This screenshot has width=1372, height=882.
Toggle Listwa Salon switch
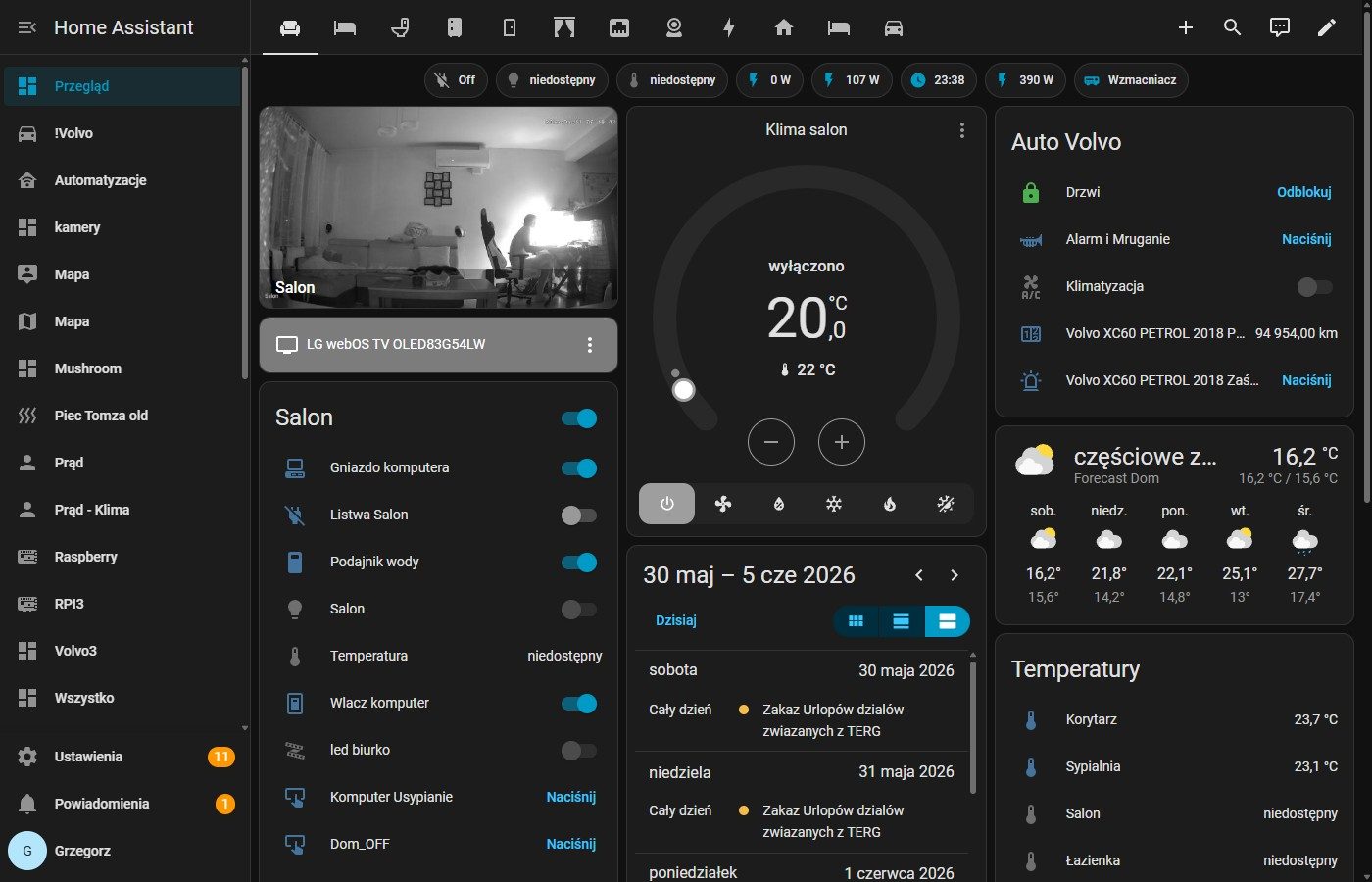point(579,515)
